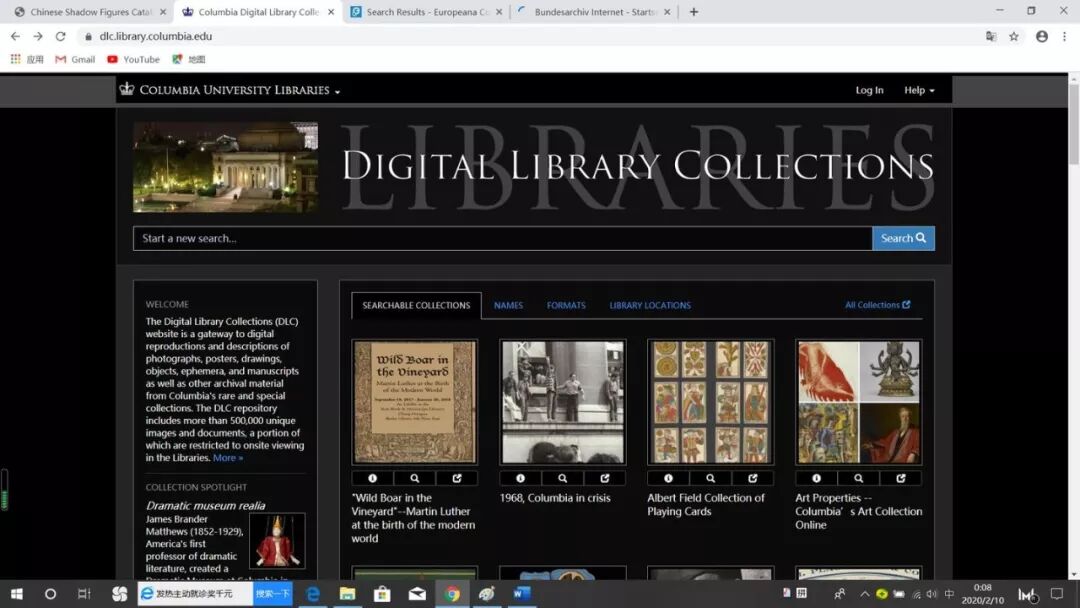Click the Log In link
This screenshot has width=1080, height=608.
[869, 90]
